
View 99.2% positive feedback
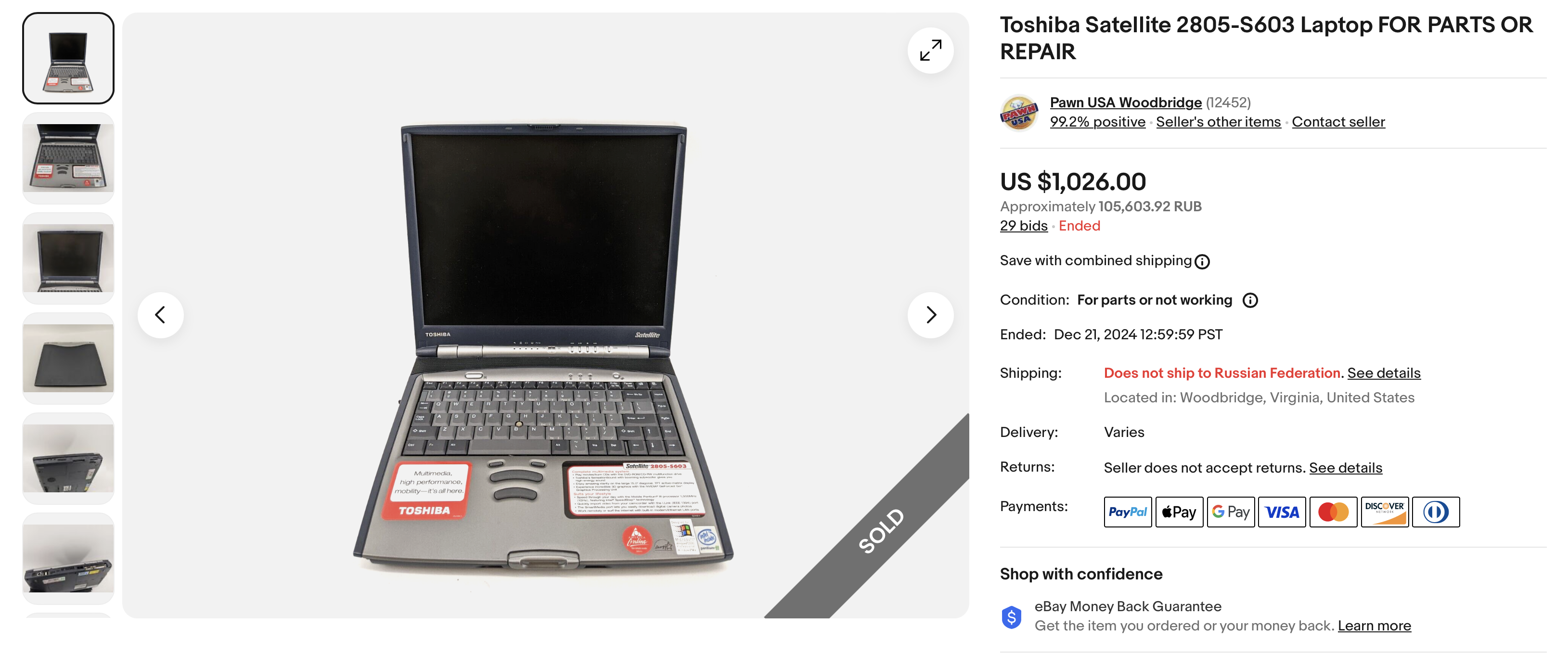click(x=1097, y=122)
